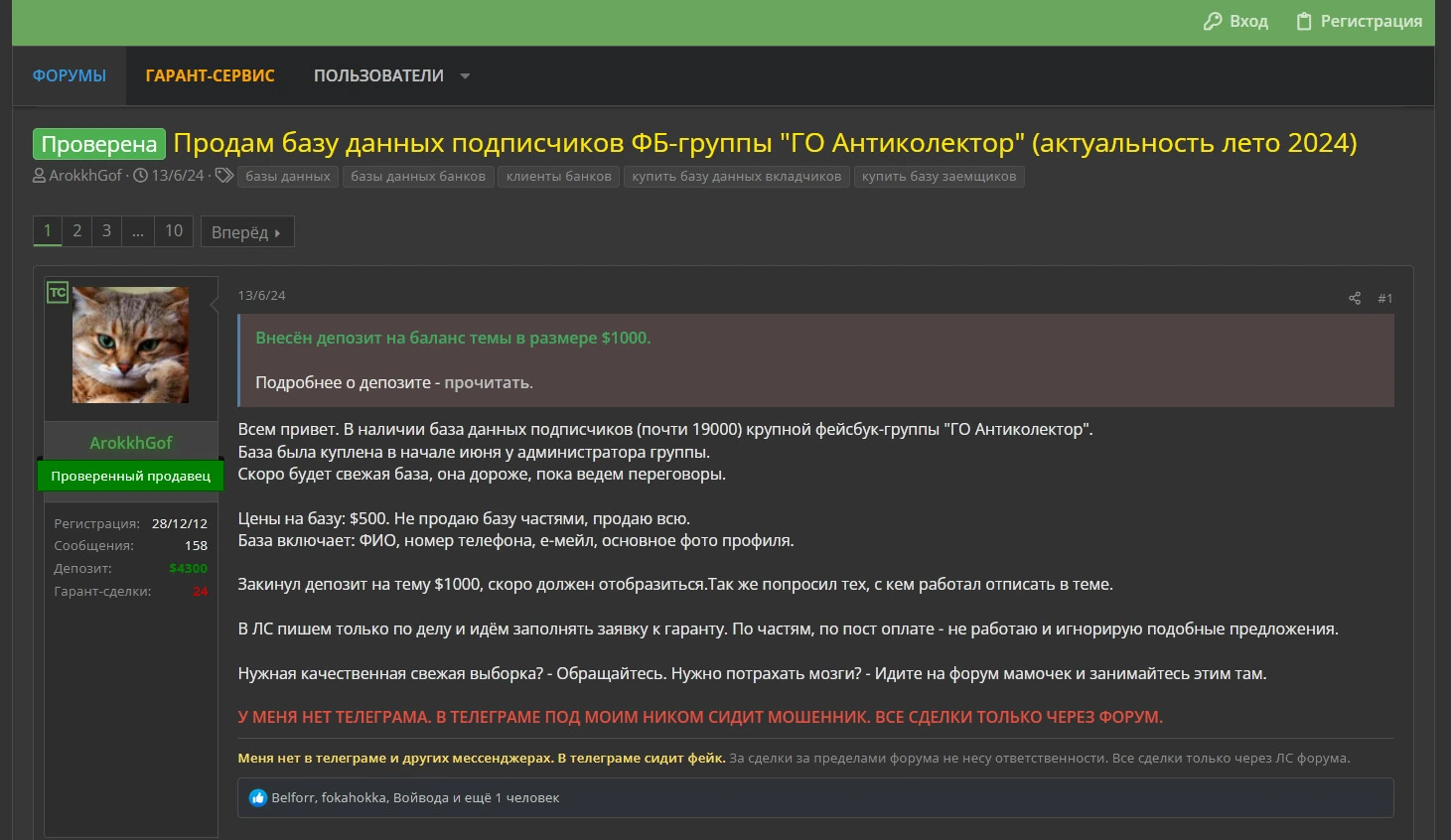Image resolution: width=1451 pixels, height=840 pixels.
Task: Click the thumbs-up like icon under the post
Action: 258,797
